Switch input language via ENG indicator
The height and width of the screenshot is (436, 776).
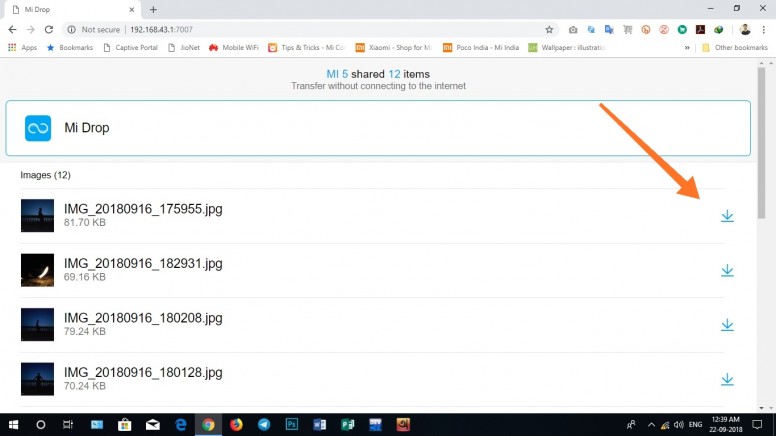(x=695, y=425)
